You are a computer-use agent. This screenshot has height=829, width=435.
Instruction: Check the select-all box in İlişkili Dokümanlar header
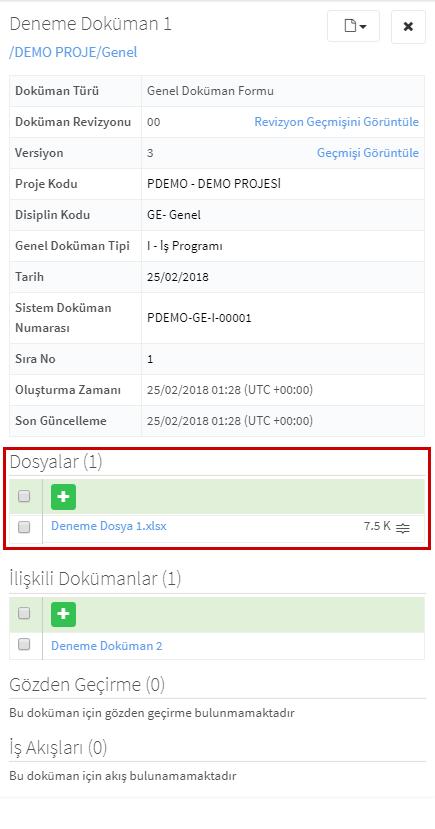coord(24,613)
